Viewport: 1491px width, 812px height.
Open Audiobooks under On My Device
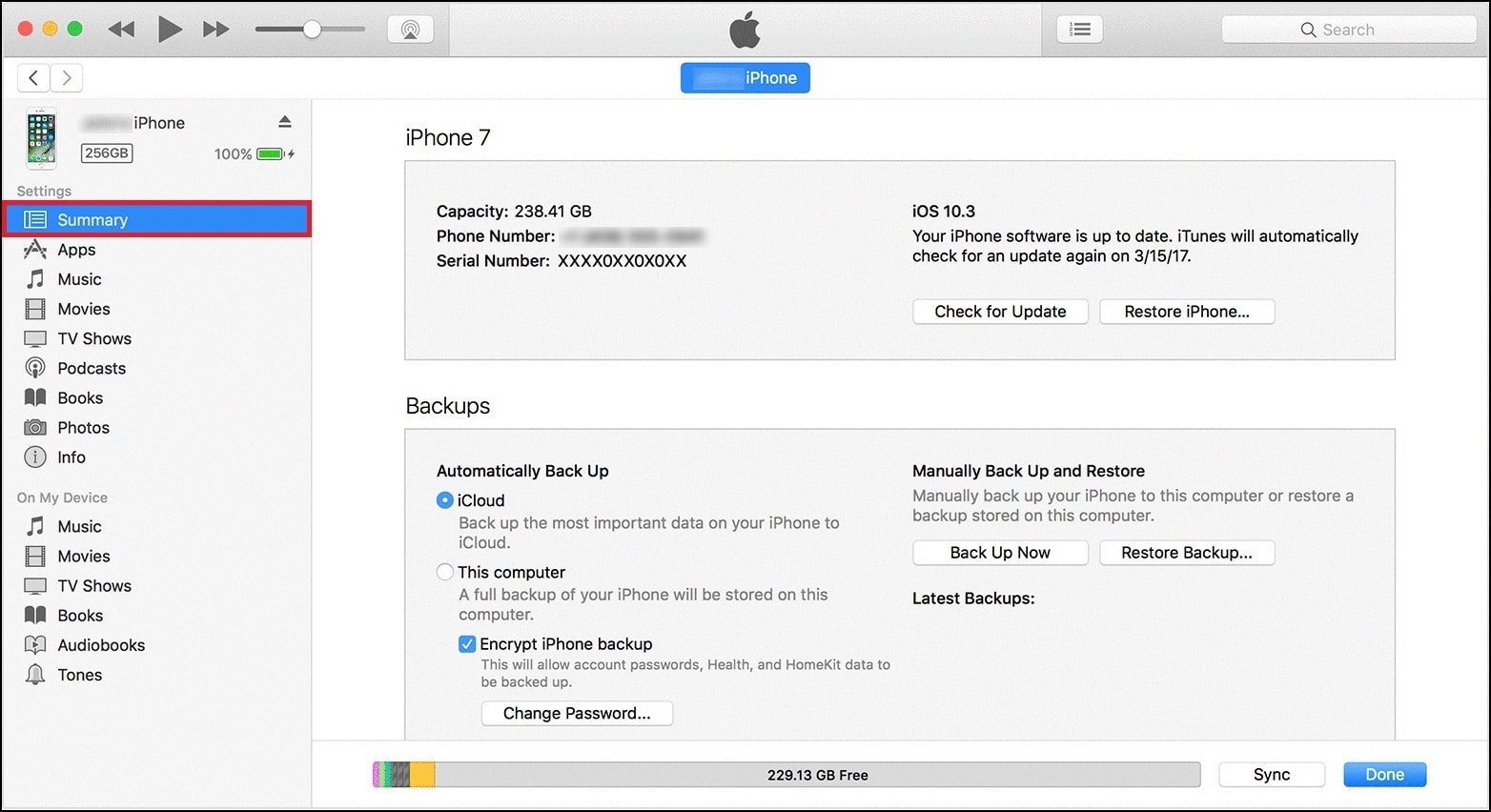(x=100, y=645)
